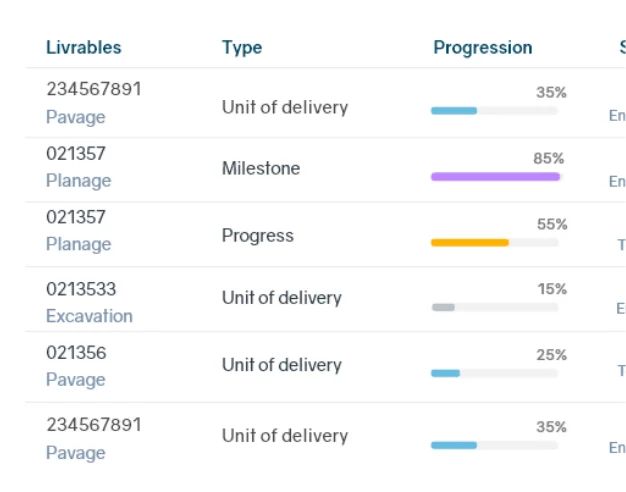Click the blue 25% progress bar
The height and width of the screenshot is (492, 626).
coord(446,373)
